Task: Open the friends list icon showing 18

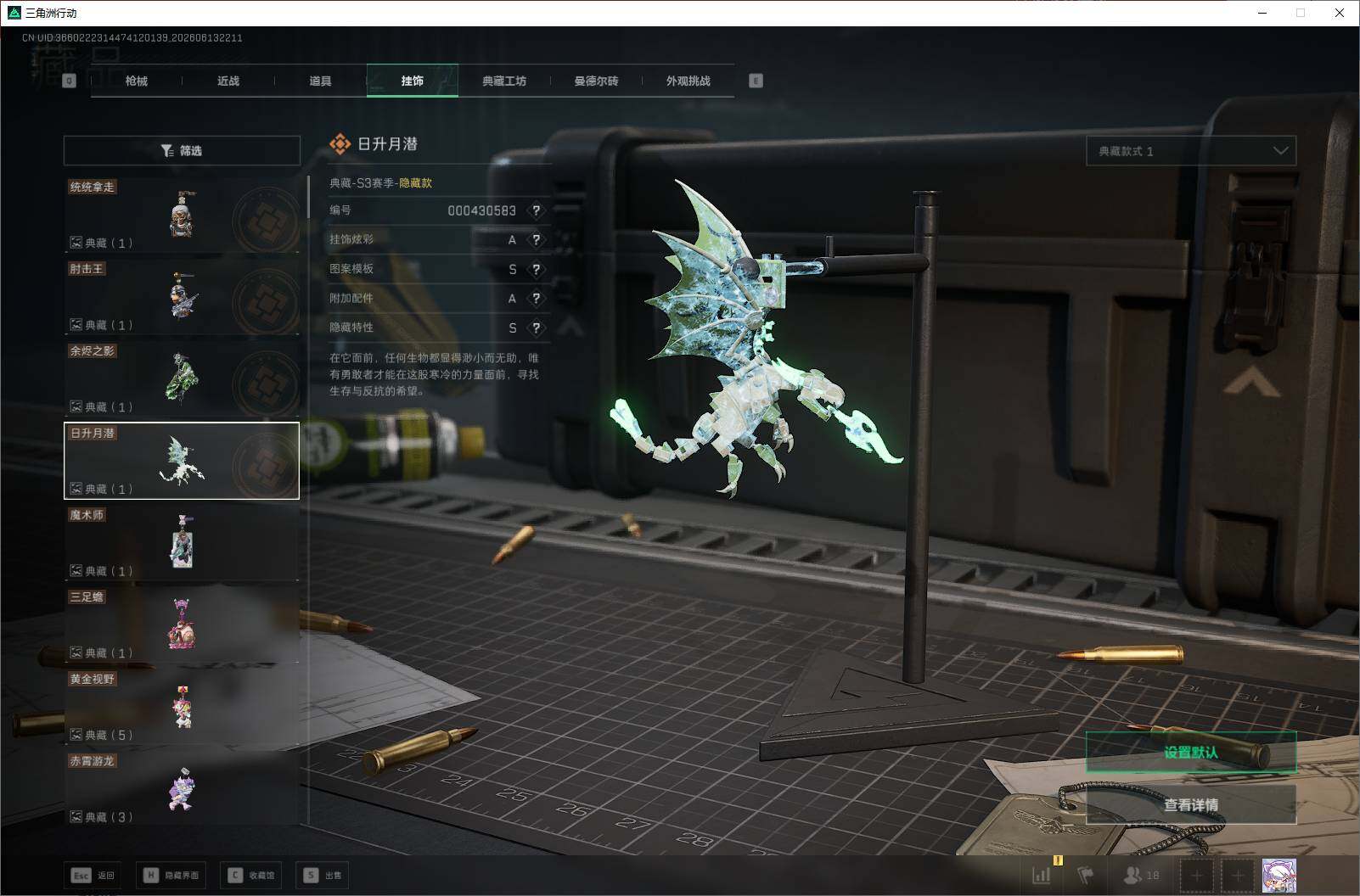Action: click(x=1141, y=875)
